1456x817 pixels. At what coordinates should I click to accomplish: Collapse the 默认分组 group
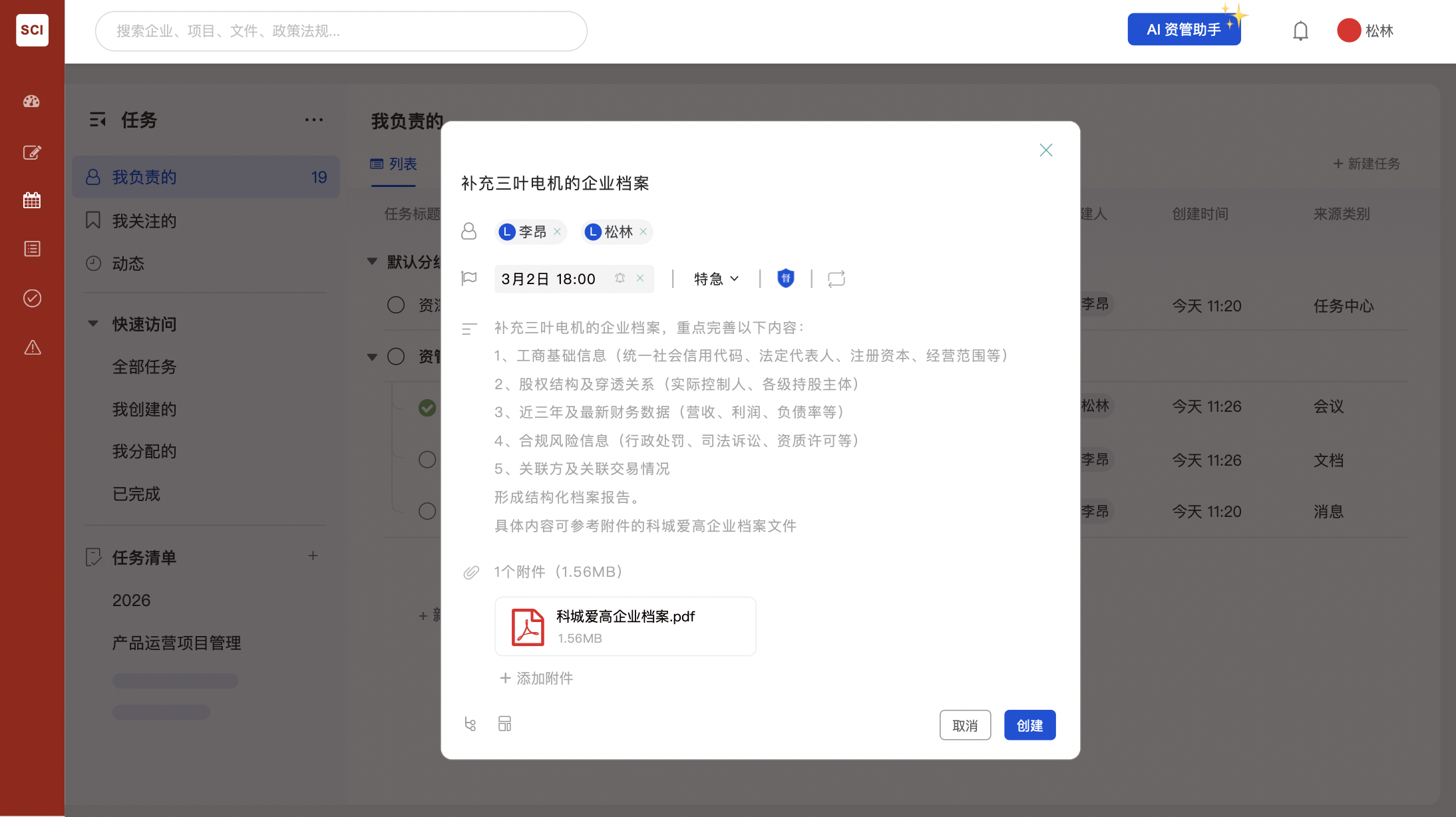point(373,261)
